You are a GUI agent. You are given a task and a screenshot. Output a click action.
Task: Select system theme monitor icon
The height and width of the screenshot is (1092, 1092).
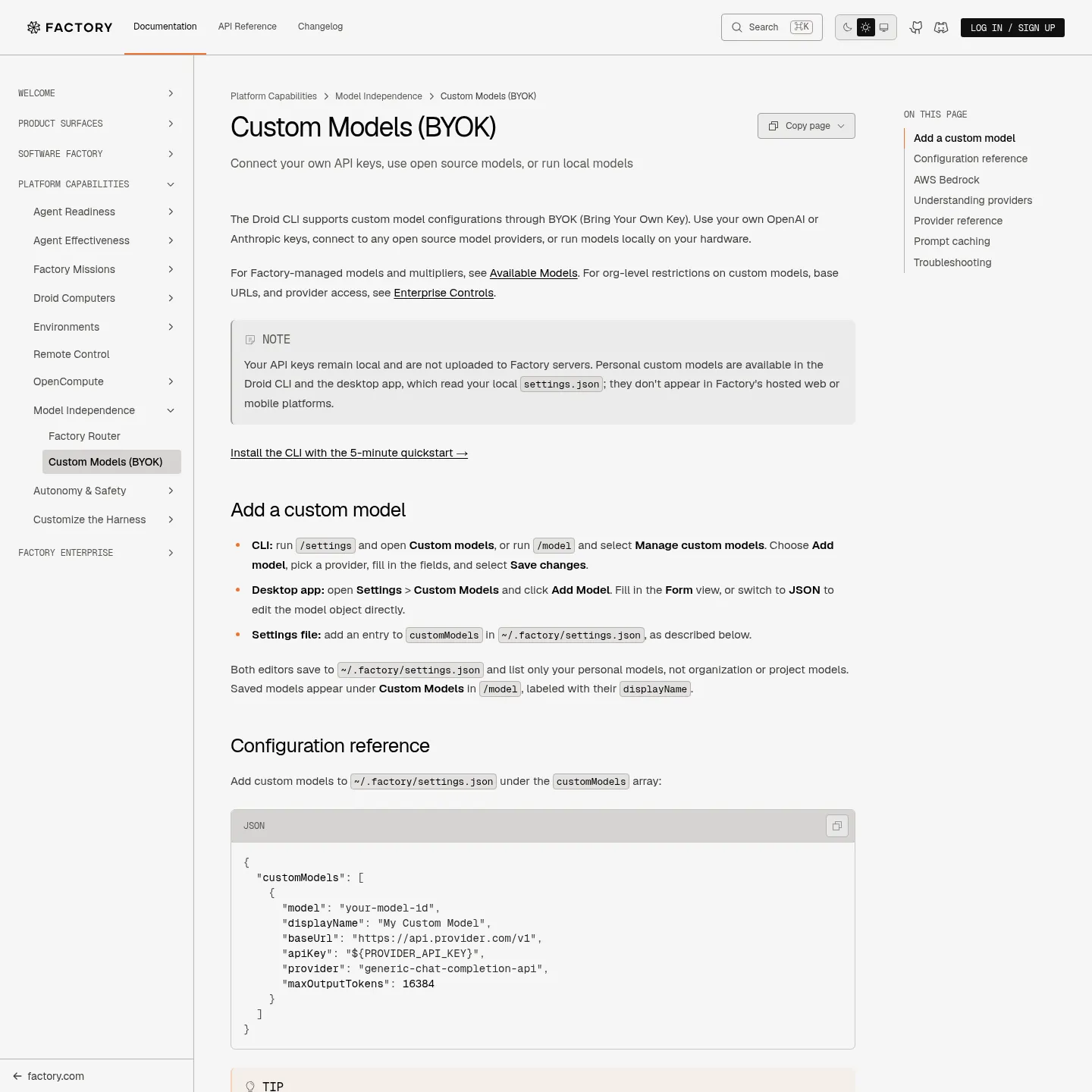coord(883,27)
